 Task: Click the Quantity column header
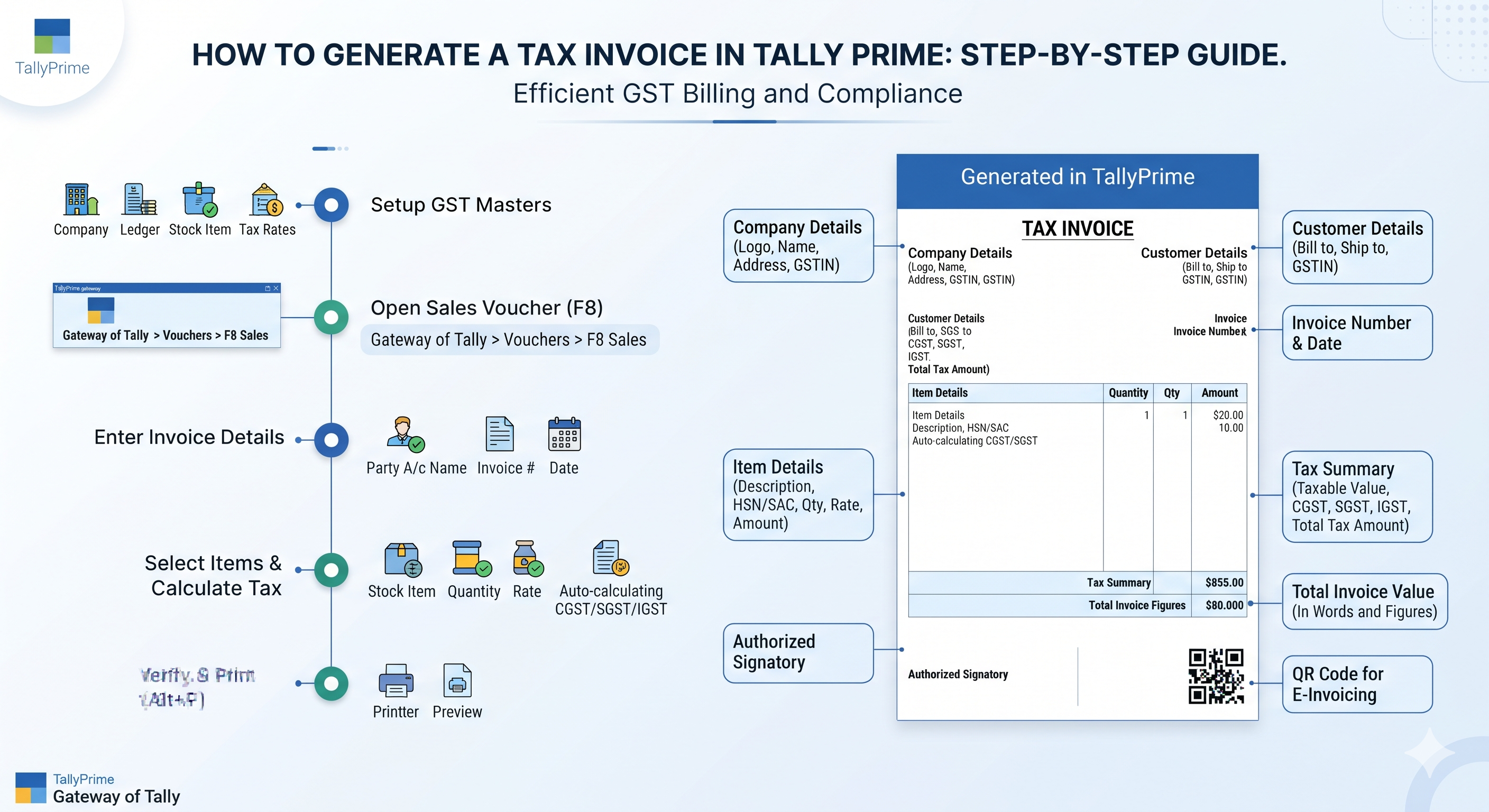(x=1128, y=393)
